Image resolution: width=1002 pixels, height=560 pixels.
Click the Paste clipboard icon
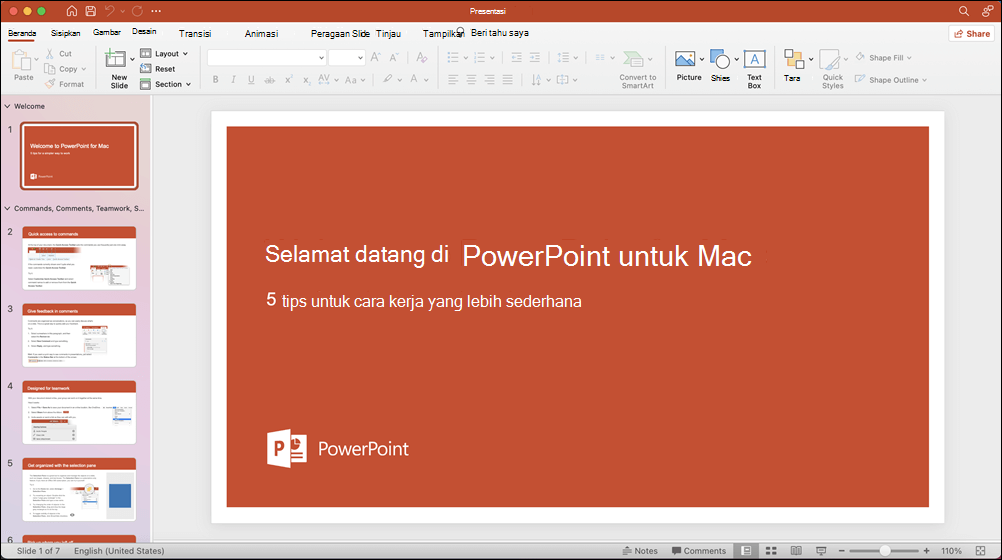pos(22,60)
